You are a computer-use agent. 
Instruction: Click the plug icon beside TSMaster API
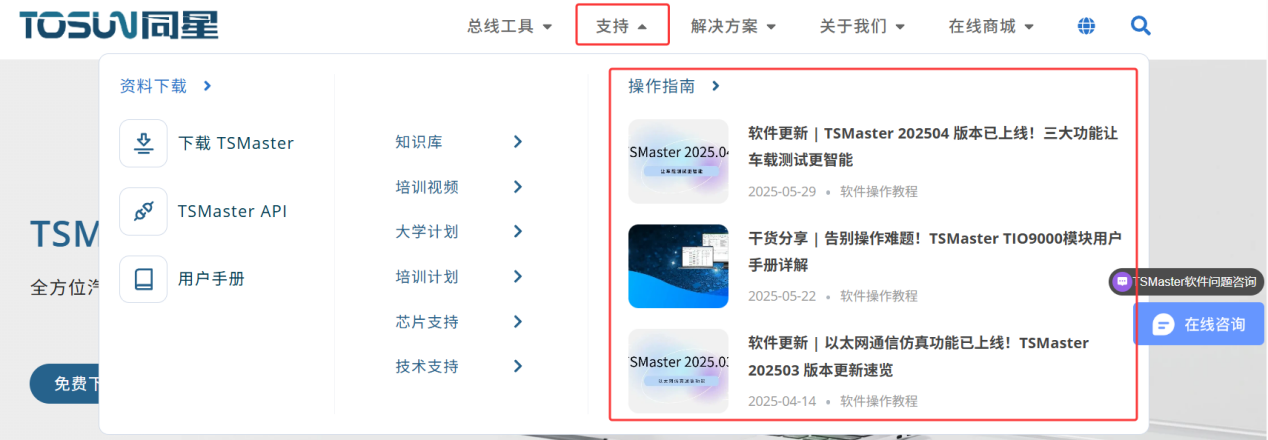[x=143, y=211]
